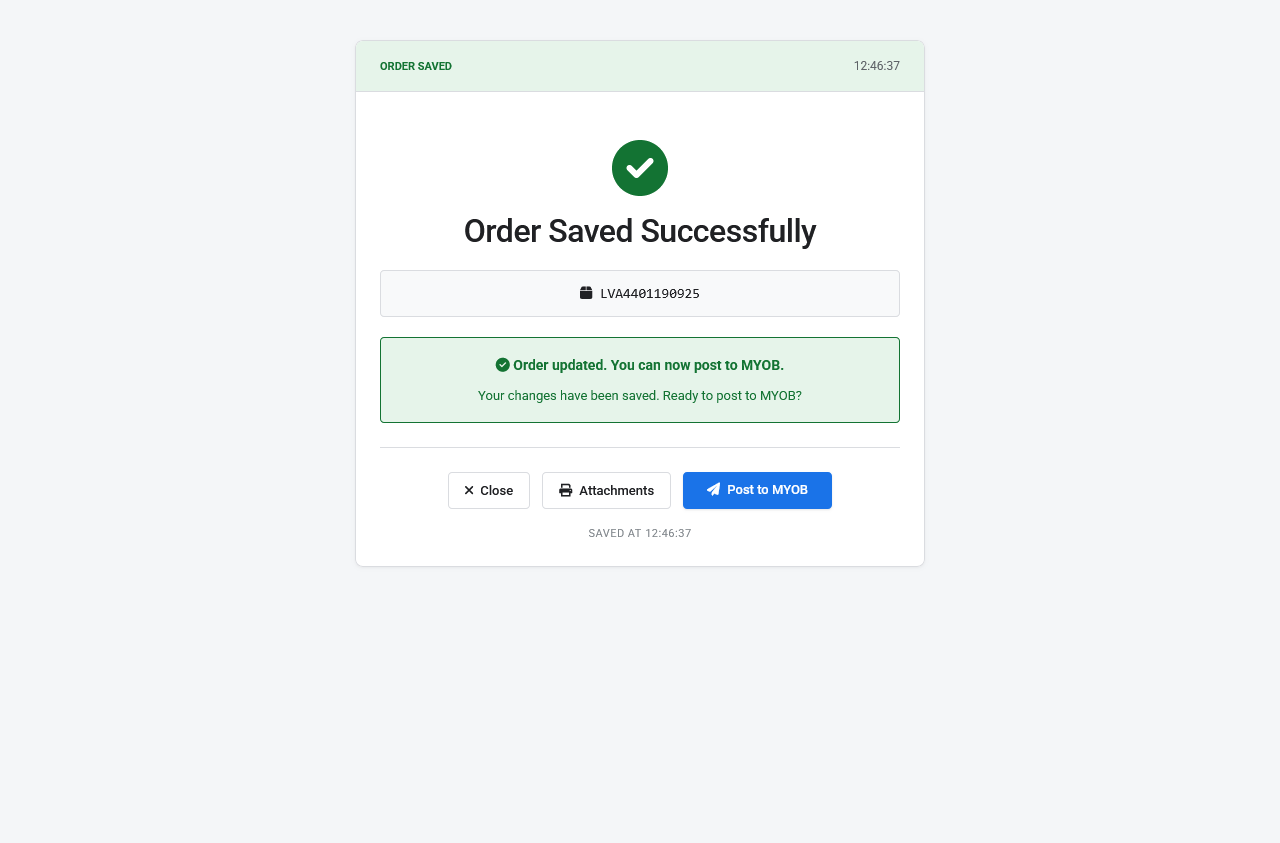
Task: Click the 'Your changes have been saved' message
Action: 568,396
